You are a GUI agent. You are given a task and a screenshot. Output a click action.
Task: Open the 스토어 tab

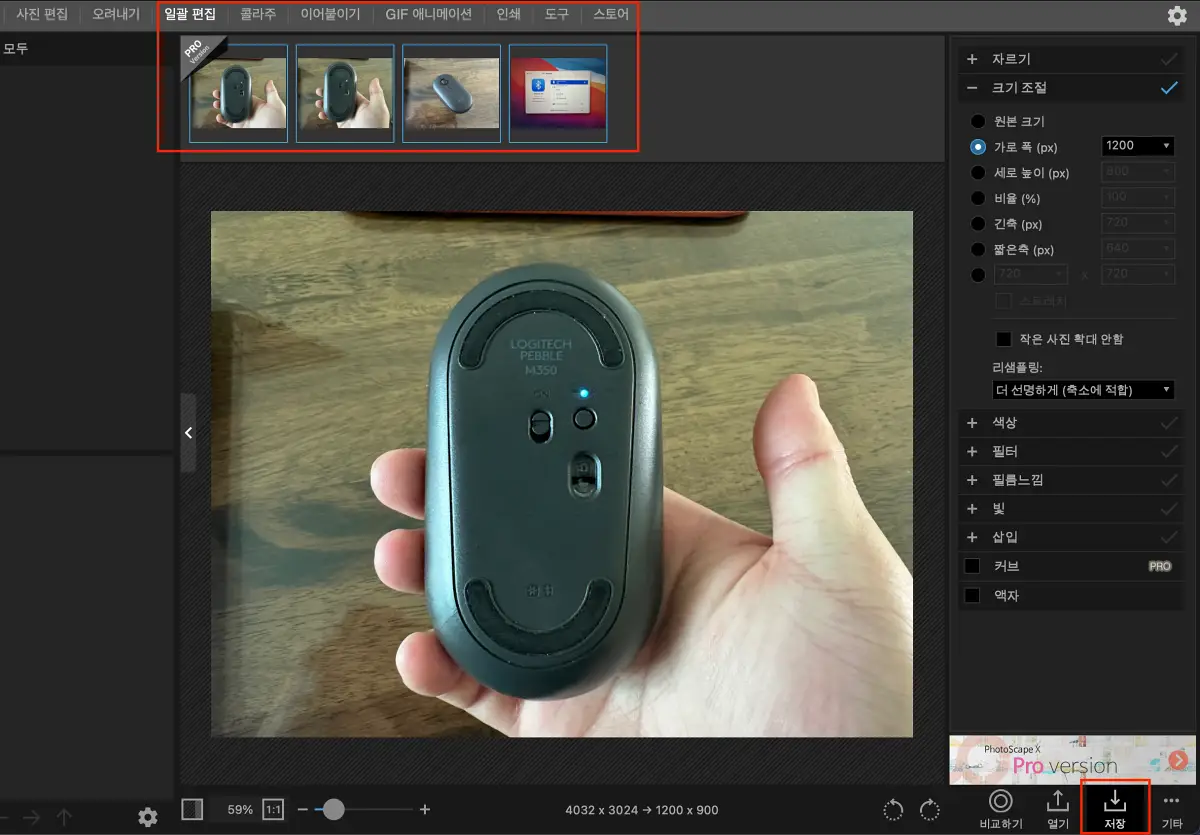611,15
